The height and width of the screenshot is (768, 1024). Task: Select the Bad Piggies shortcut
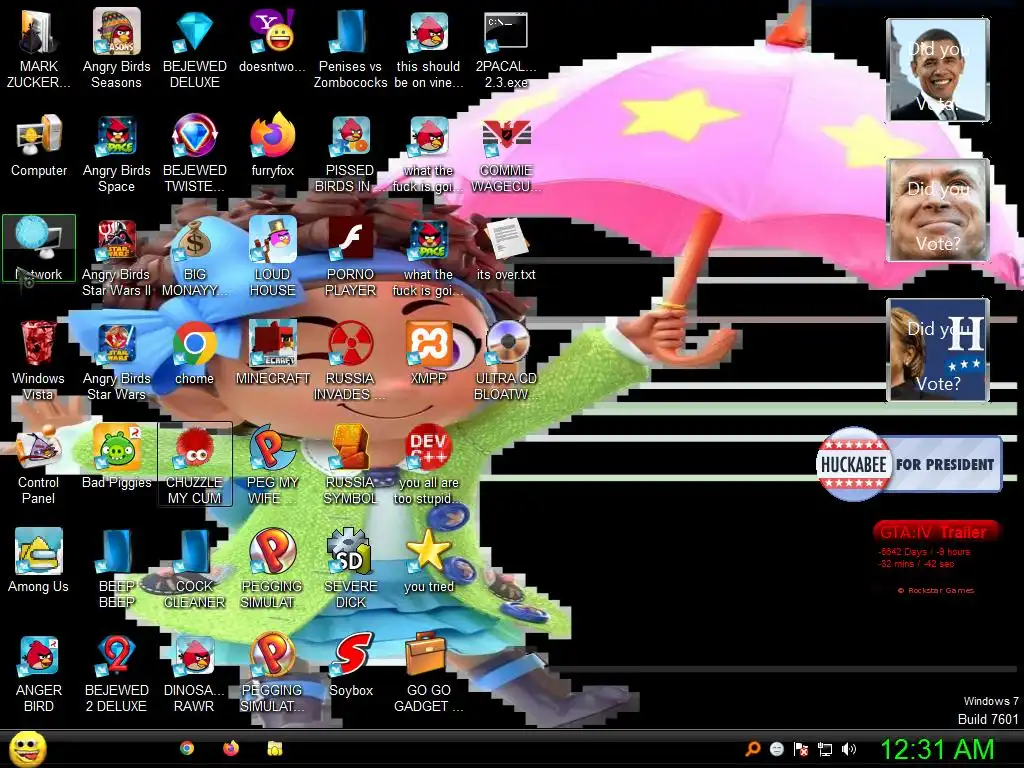click(116, 457)
